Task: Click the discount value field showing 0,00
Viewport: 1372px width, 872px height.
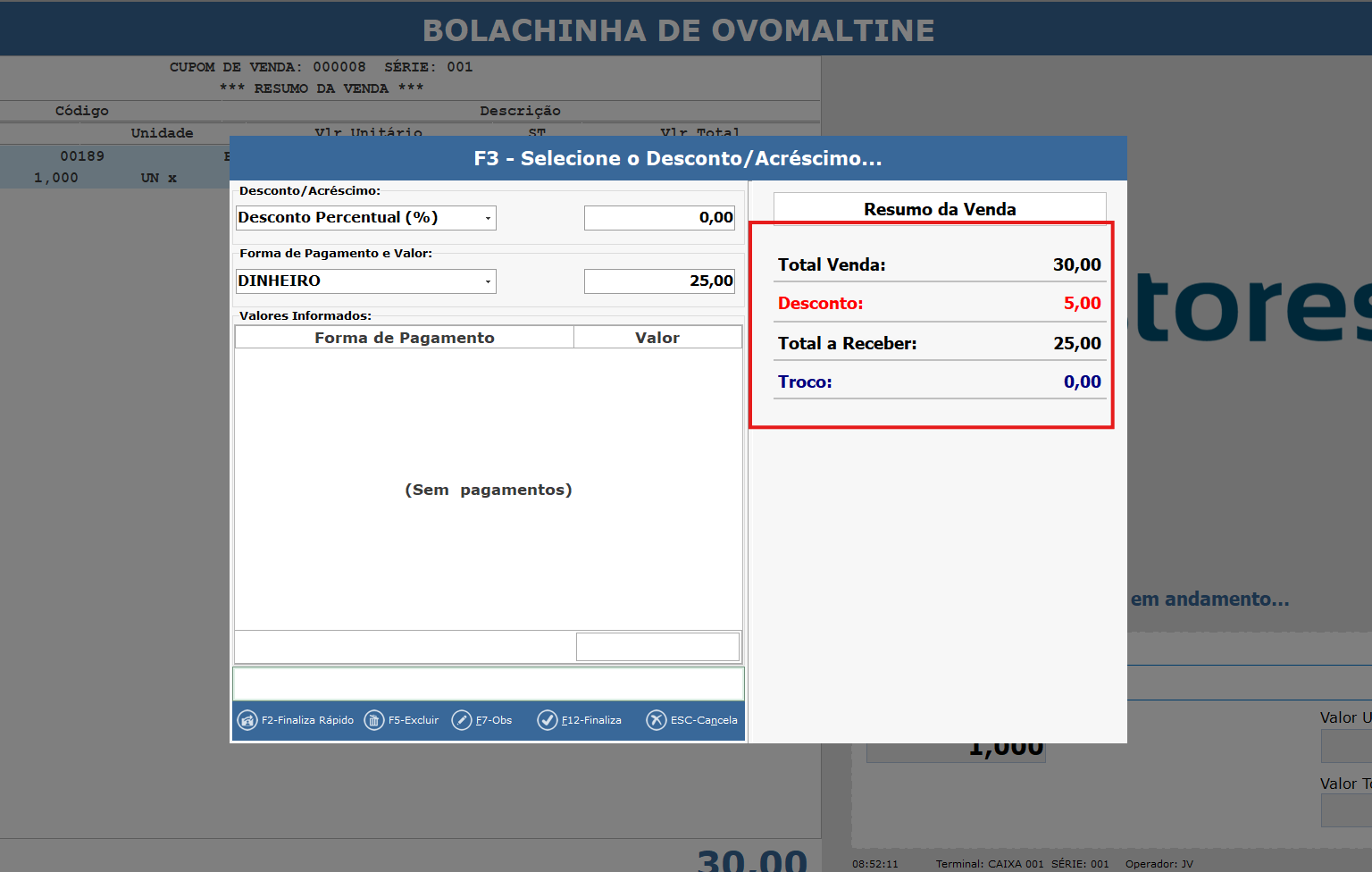Action: click(x=659, y=218)
